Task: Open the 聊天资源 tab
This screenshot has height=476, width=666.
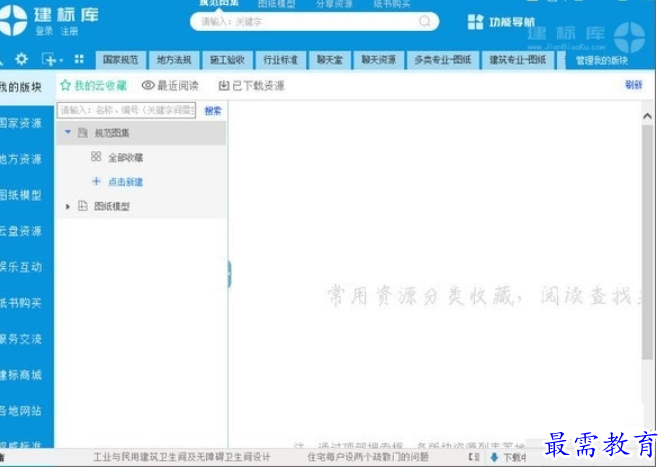Action: 378,60
